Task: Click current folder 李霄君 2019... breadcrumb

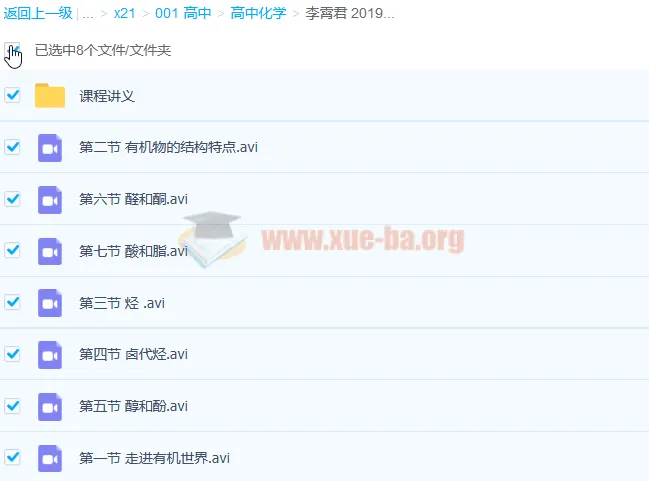Action: 350,13
